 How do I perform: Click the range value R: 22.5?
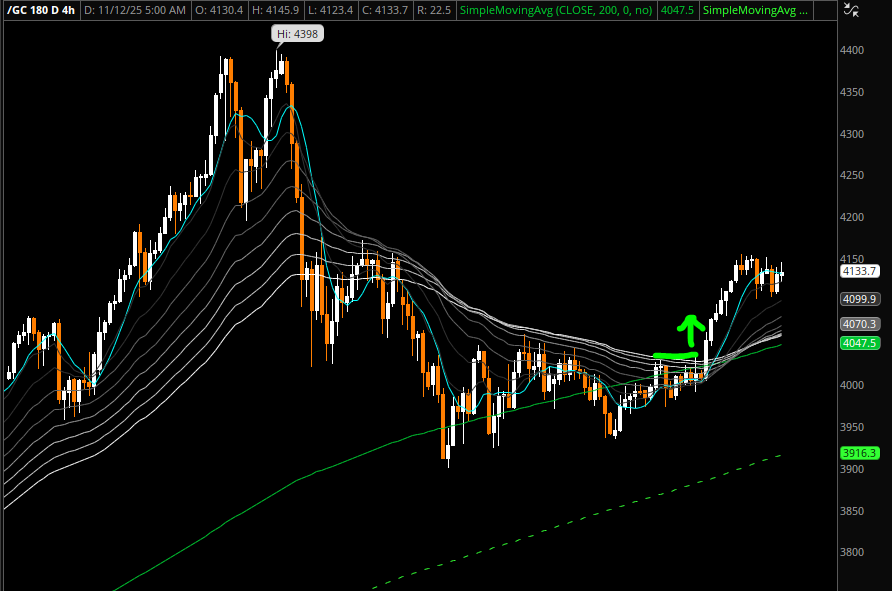[433, 10]
